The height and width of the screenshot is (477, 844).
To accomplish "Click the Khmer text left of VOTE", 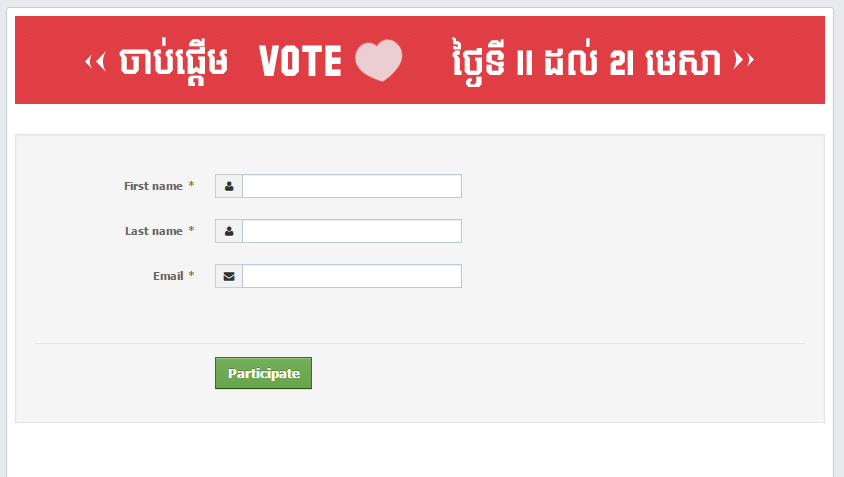I will click(x=174, y=62).
